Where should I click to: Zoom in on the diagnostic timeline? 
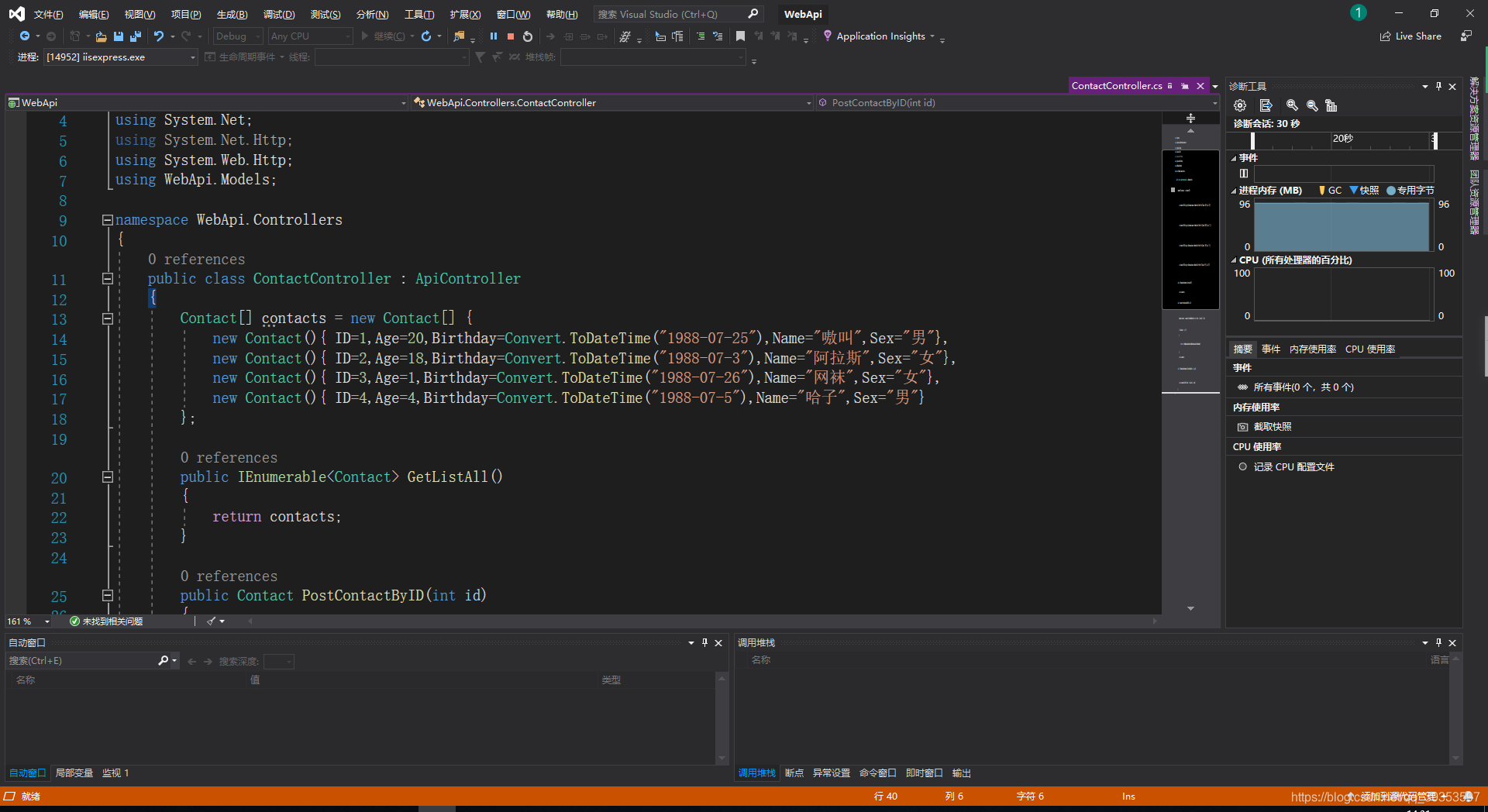pos(1292,105)
